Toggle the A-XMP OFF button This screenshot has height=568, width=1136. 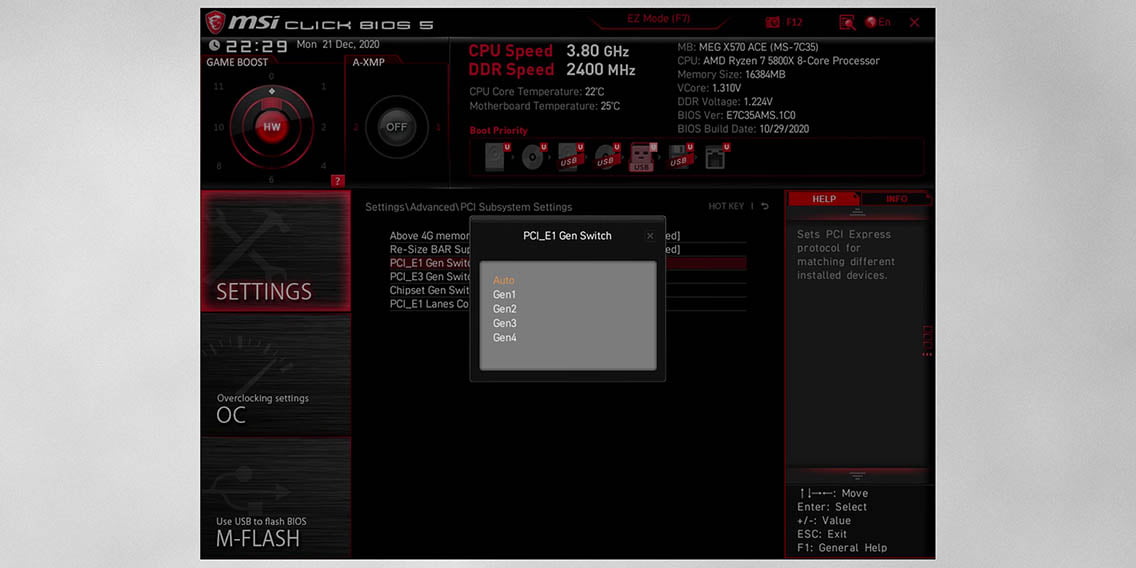coord(396,127)
